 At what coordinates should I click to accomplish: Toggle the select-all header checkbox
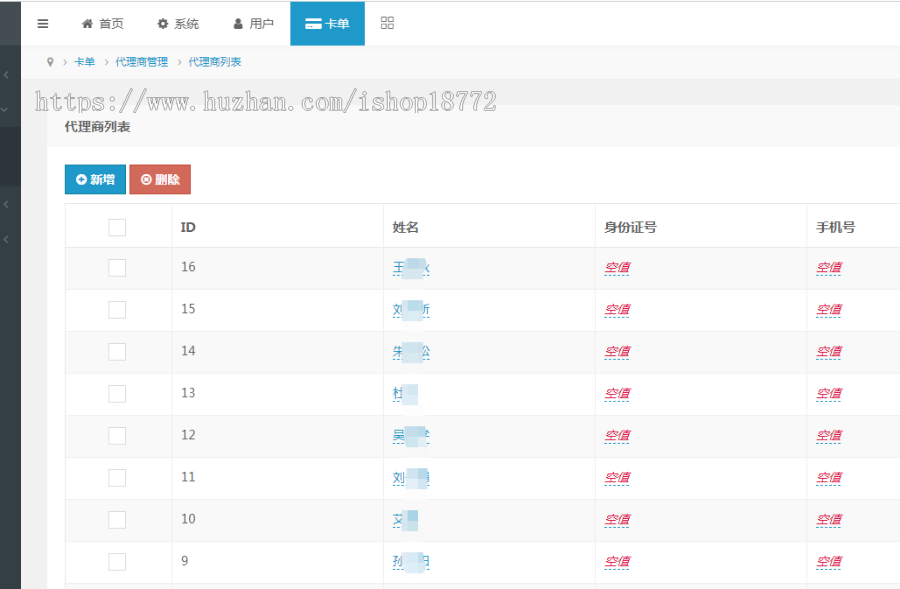(x=117, y=227)
